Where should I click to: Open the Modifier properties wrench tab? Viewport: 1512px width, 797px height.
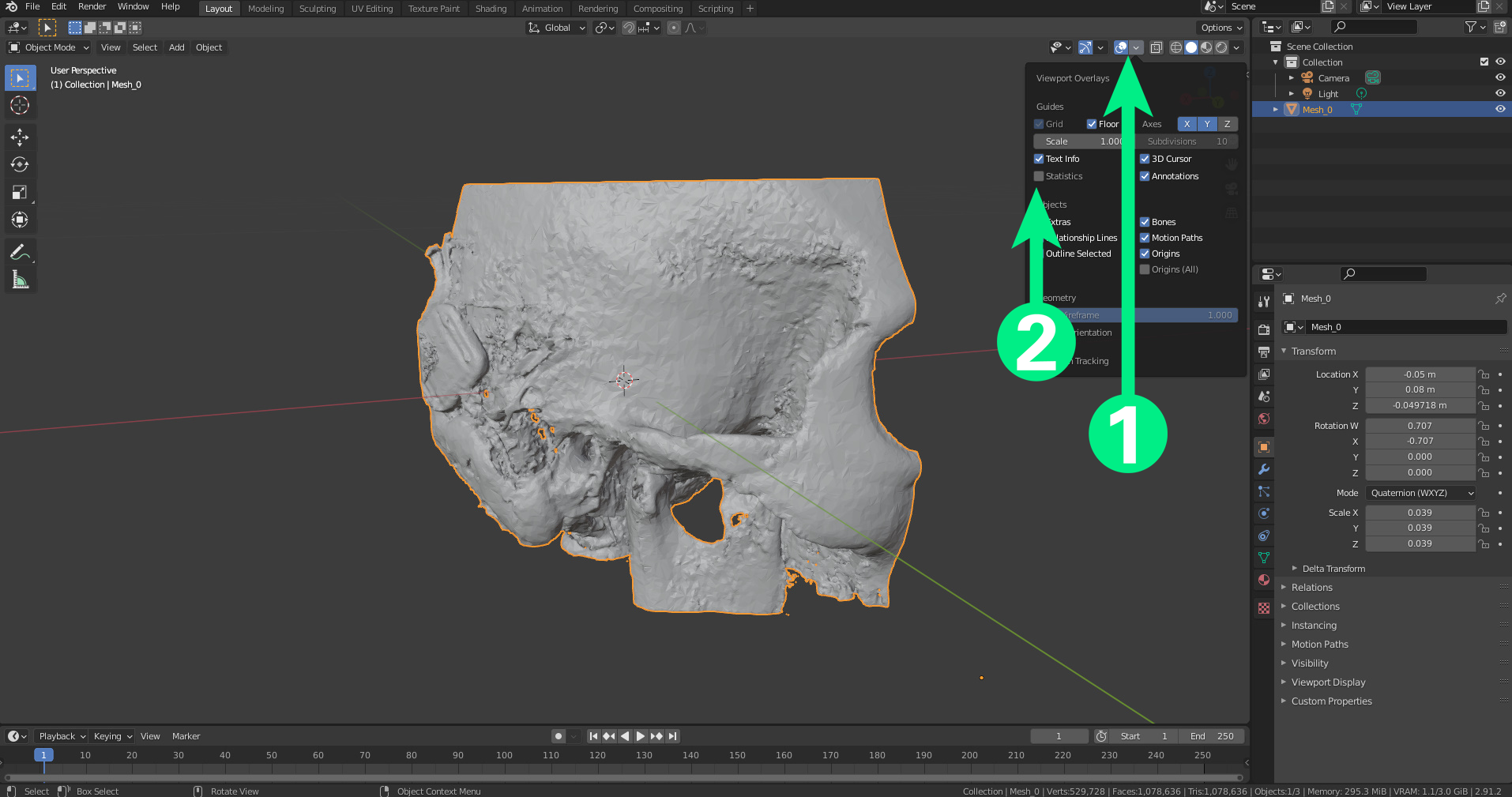(x=1264, y=469)
